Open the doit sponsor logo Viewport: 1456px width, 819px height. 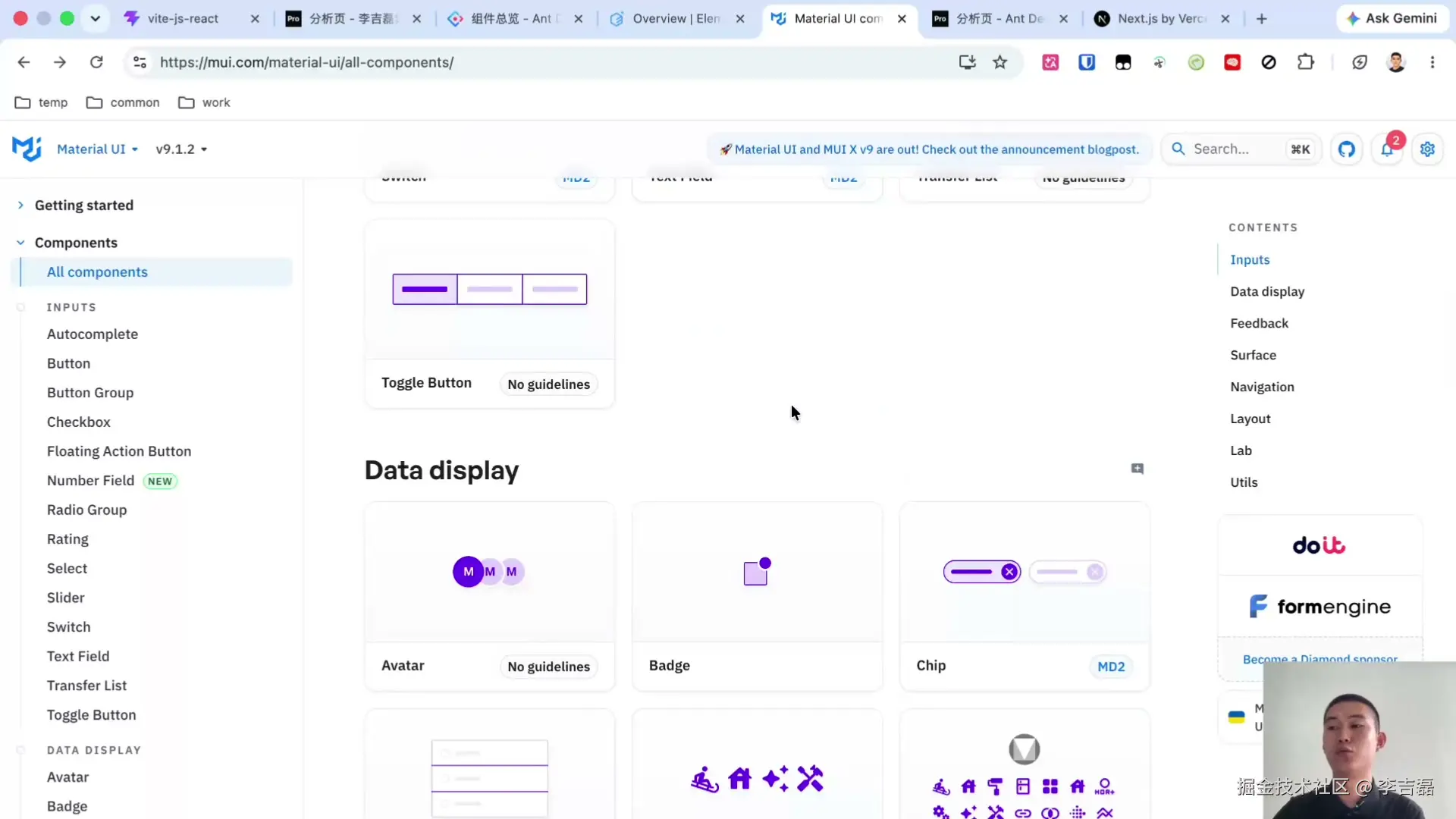click(x=1319, y=545)
